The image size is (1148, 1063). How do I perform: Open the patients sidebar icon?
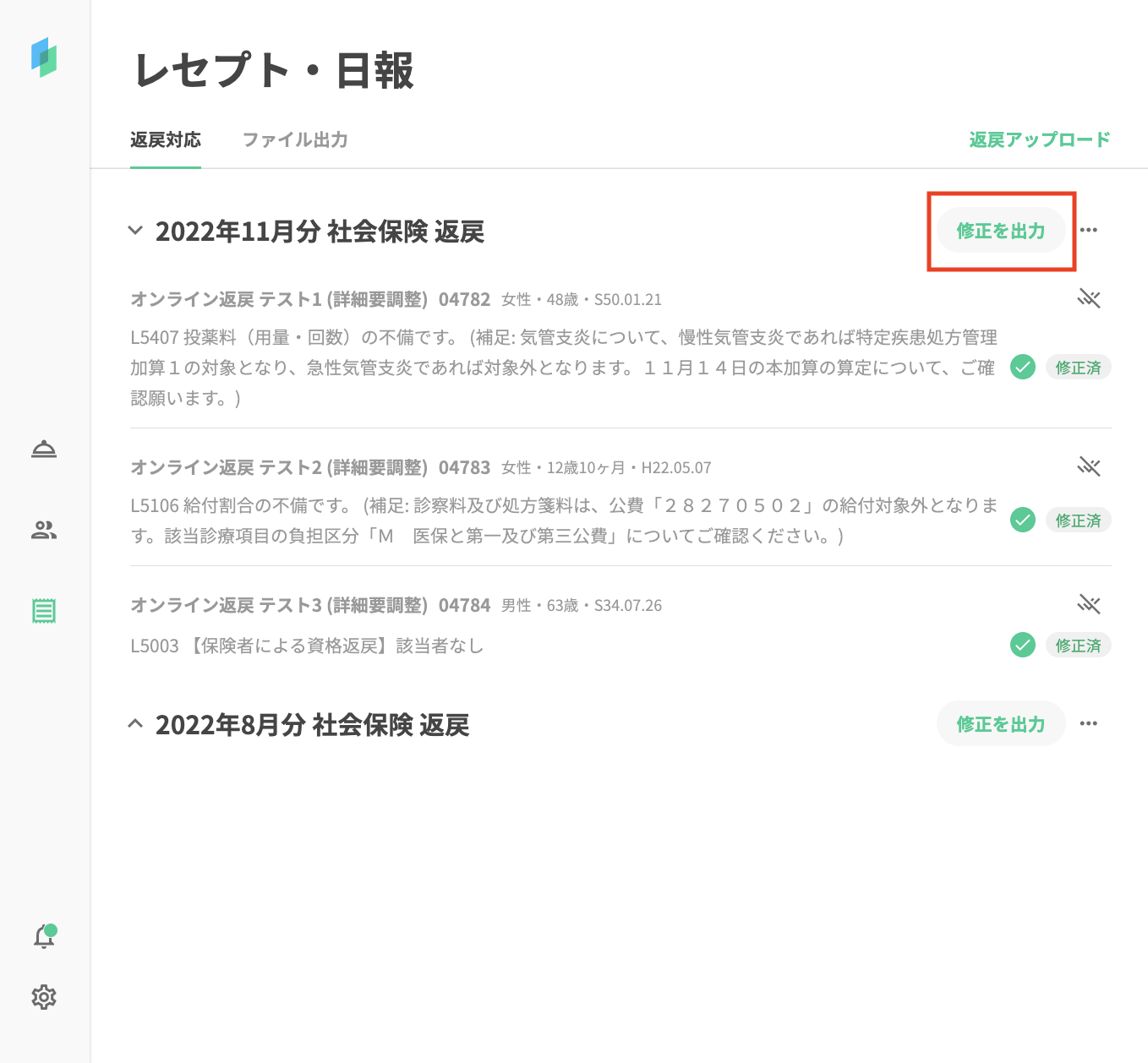(44, 530)
